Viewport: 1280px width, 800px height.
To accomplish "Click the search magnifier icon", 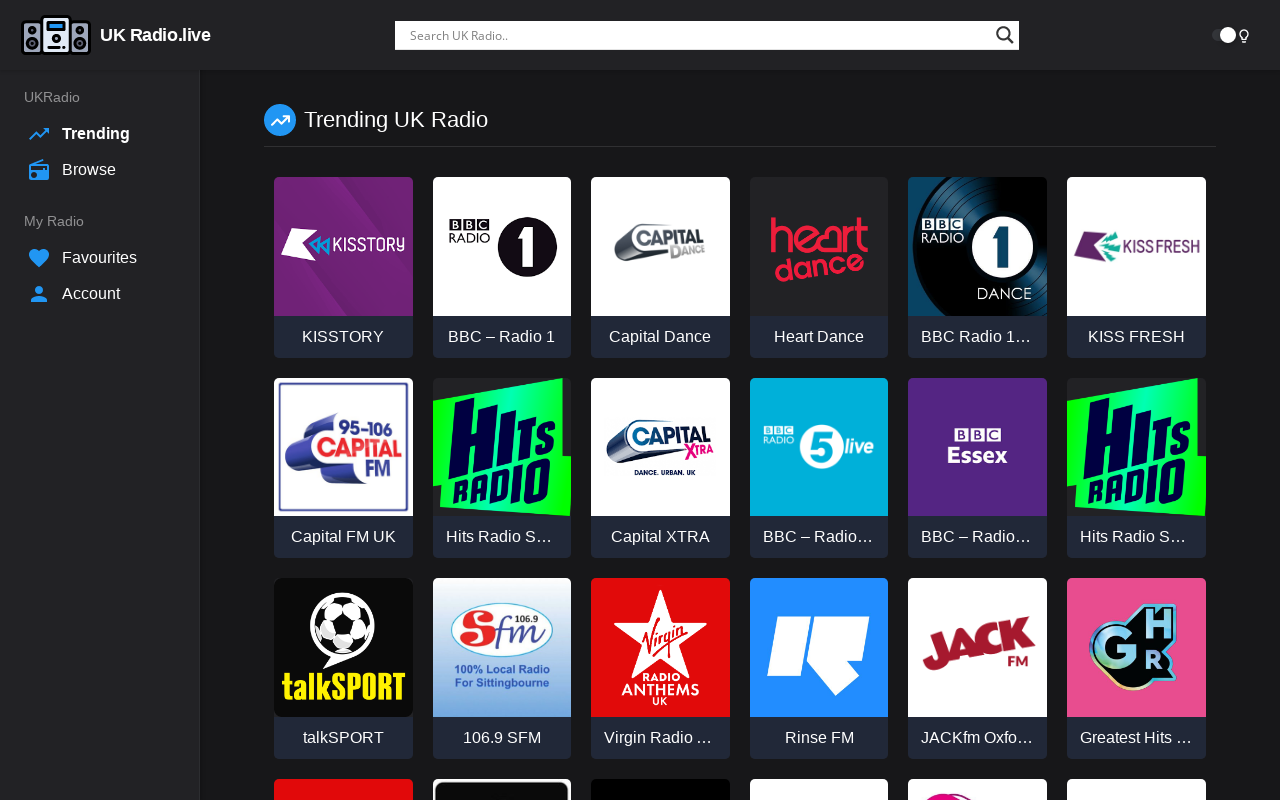I will click(1005, 35).
